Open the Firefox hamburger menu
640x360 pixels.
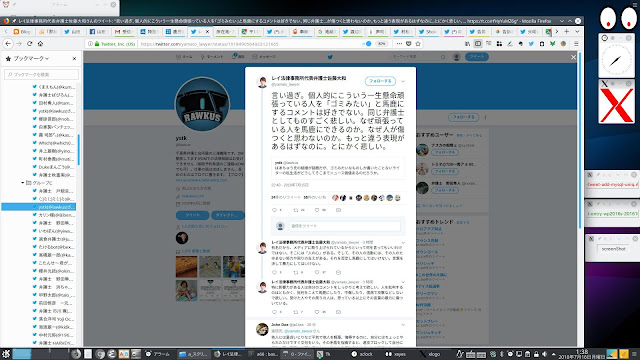(x=576, y=44)
